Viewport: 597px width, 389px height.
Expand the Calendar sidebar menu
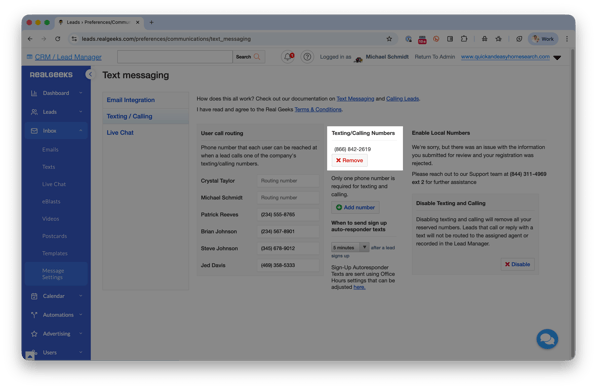tap(56, 296)
